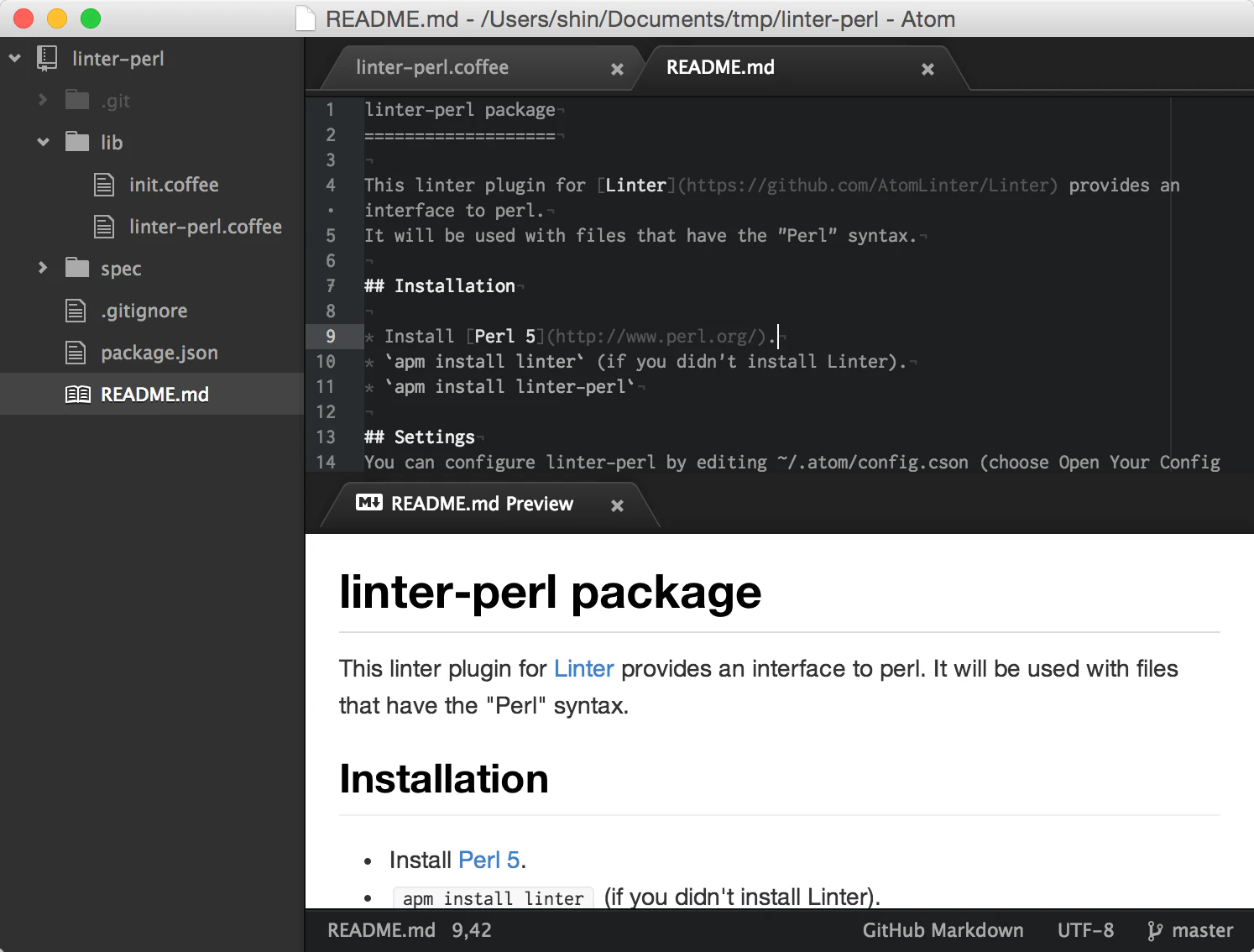Open .gitignore from the tree view
The image size is (1254, 952).
pyautogui.click(x=144, y=311)
